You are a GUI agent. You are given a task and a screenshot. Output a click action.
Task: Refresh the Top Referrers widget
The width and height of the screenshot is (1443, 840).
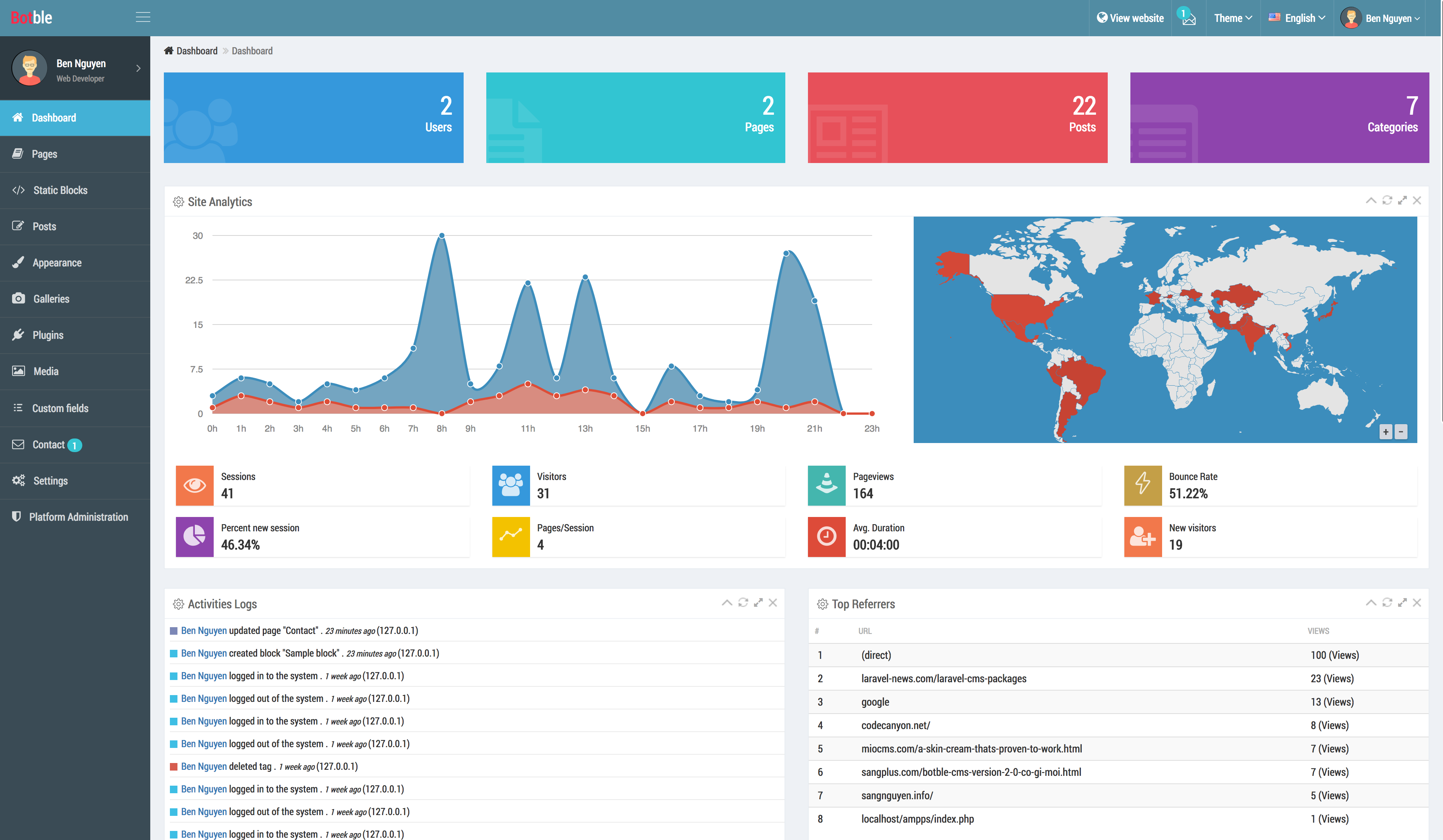click(x=1387, y=603)
